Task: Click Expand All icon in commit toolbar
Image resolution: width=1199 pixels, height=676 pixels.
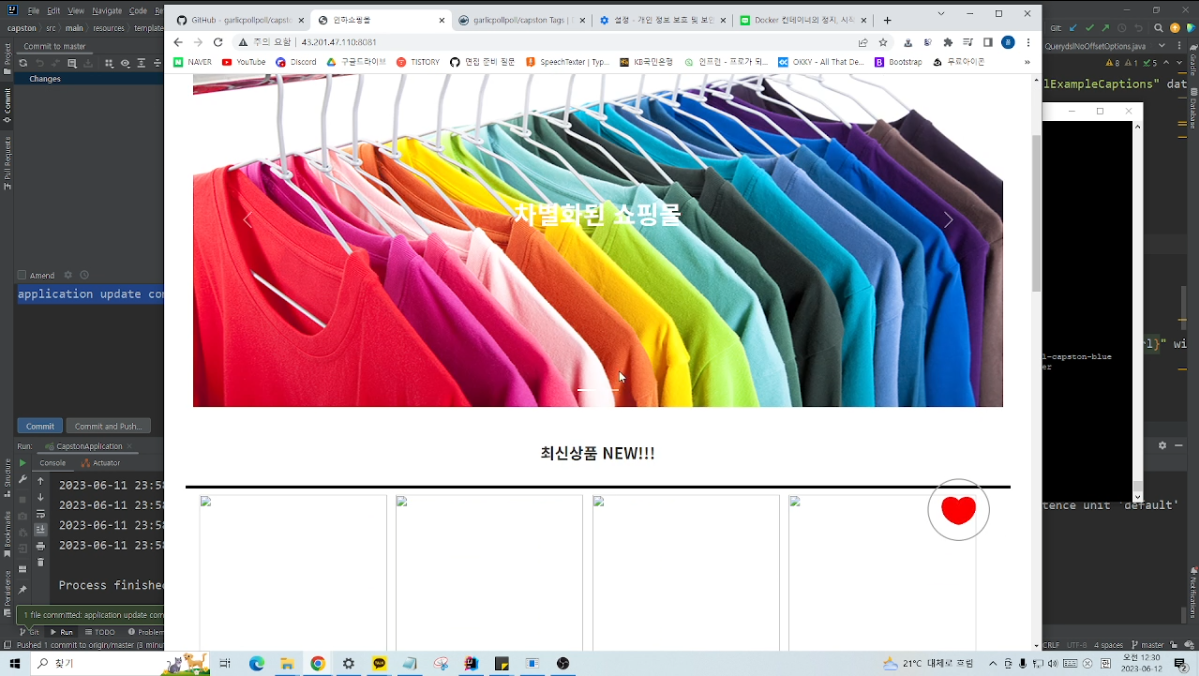Action: click(x=141, y=63)
